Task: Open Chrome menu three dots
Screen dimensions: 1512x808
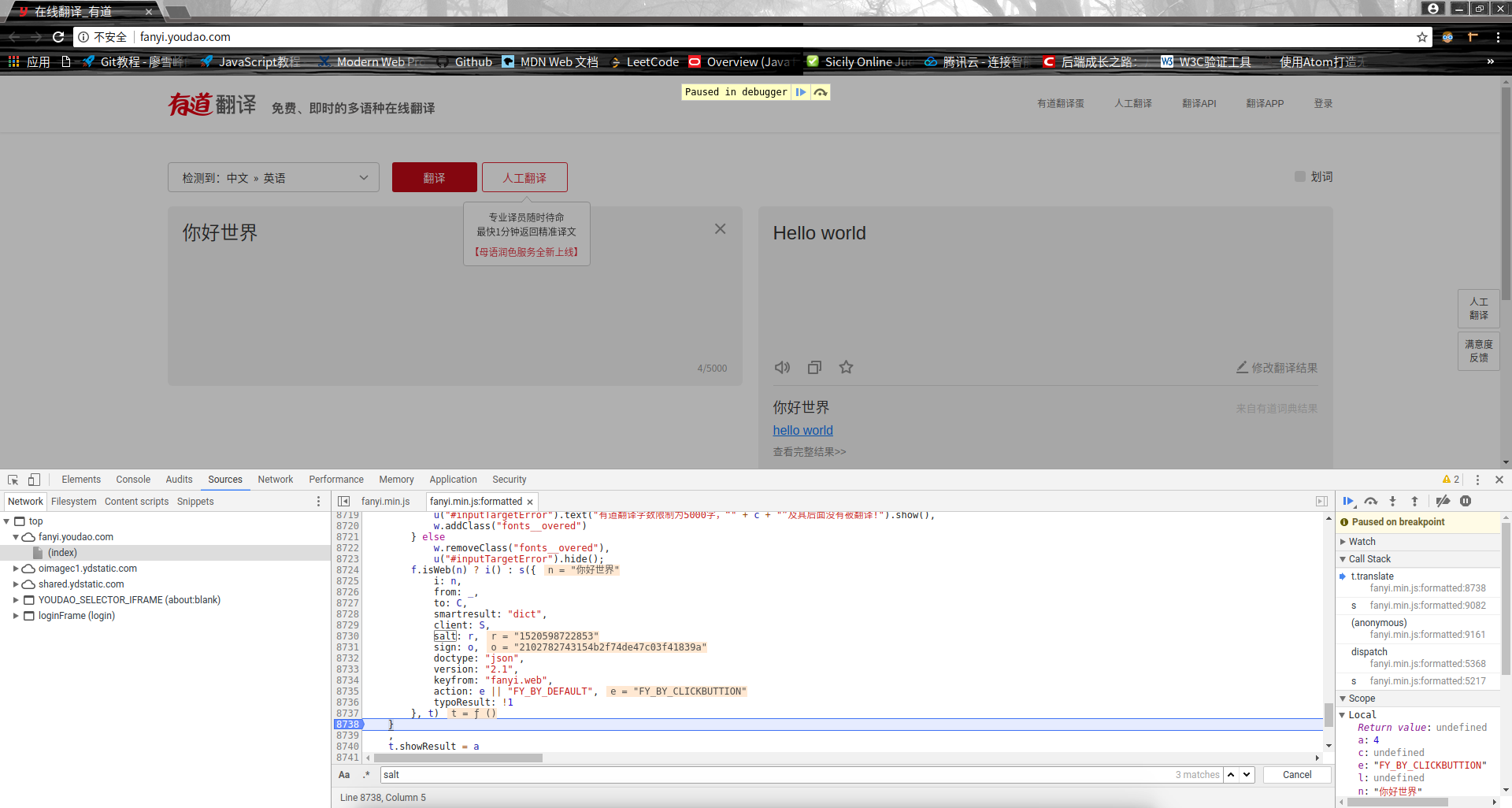Action: tap(1498, 37)
